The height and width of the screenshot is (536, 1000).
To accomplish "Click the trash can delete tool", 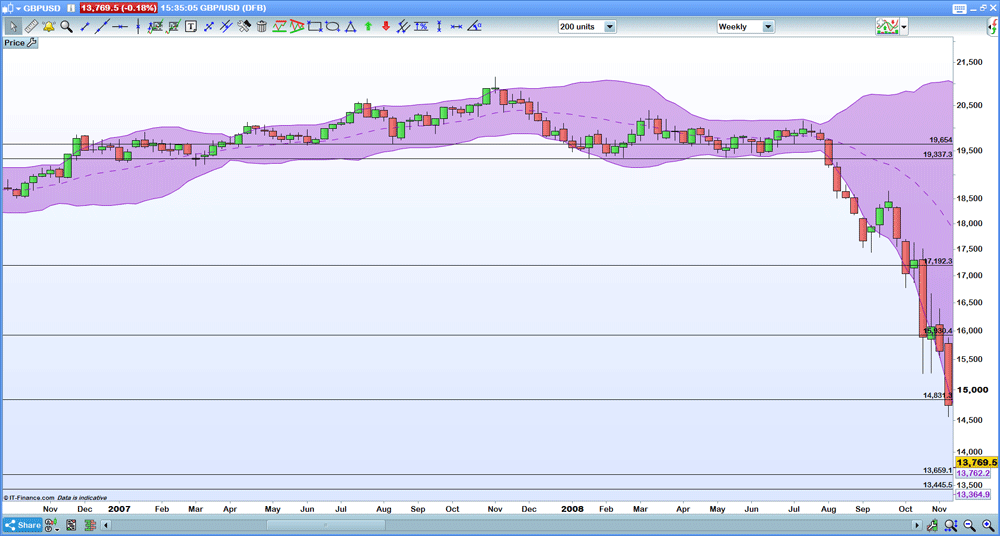I will click(x=261, y=27).
